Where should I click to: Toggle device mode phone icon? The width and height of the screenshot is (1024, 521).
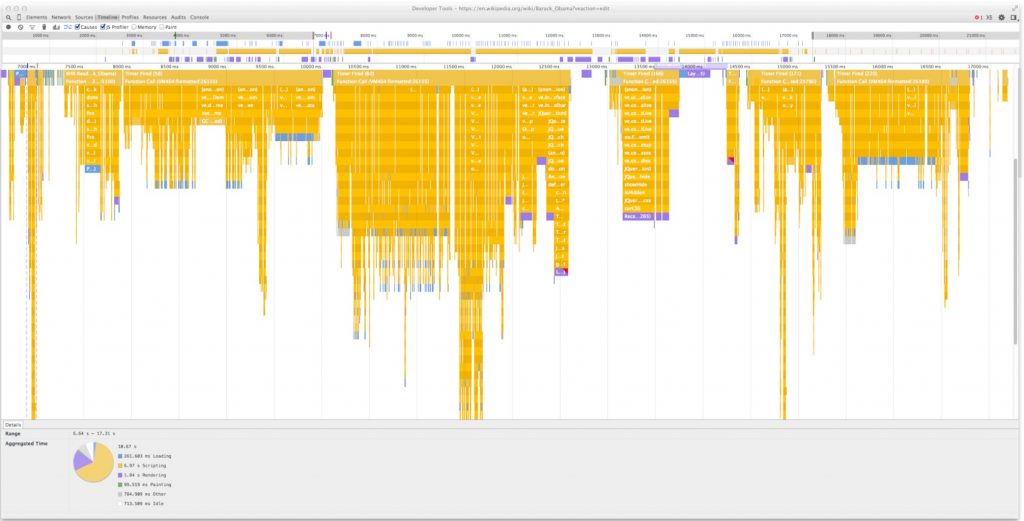click(x=19, y=18)
